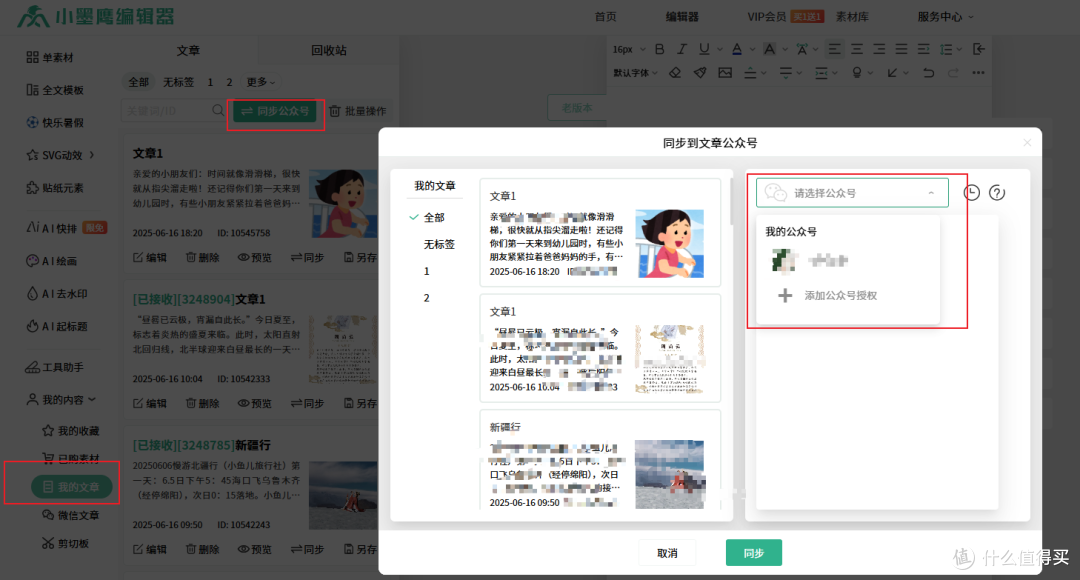Switch to the 回收站 tab

pos(329,50)
